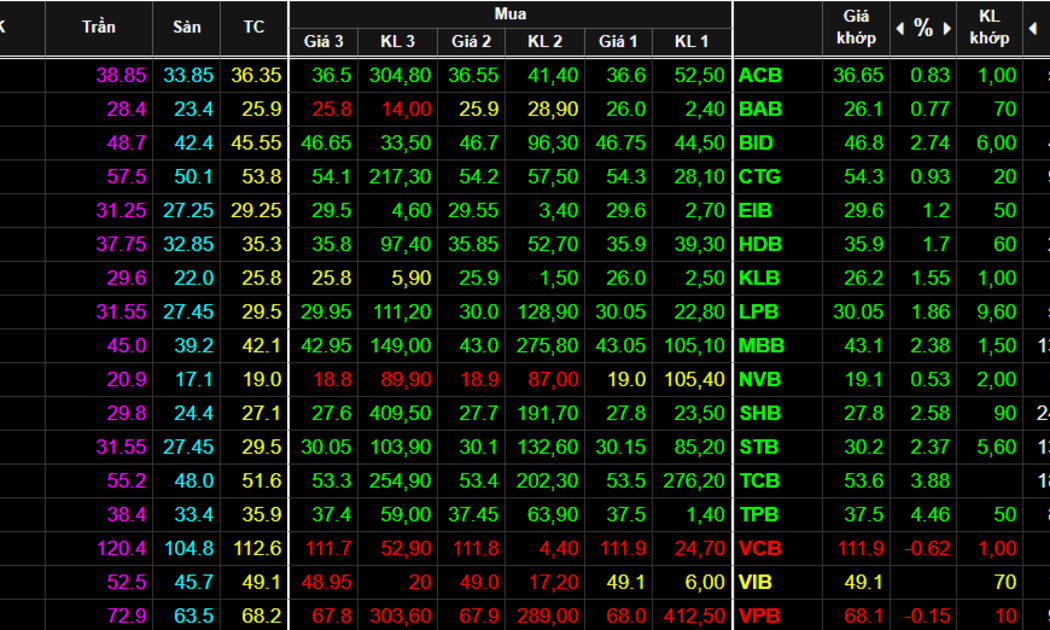Screen dimensions: 1050x630
Task: Click the right arrow beside the % header
Action: click(x=947, y=28)
